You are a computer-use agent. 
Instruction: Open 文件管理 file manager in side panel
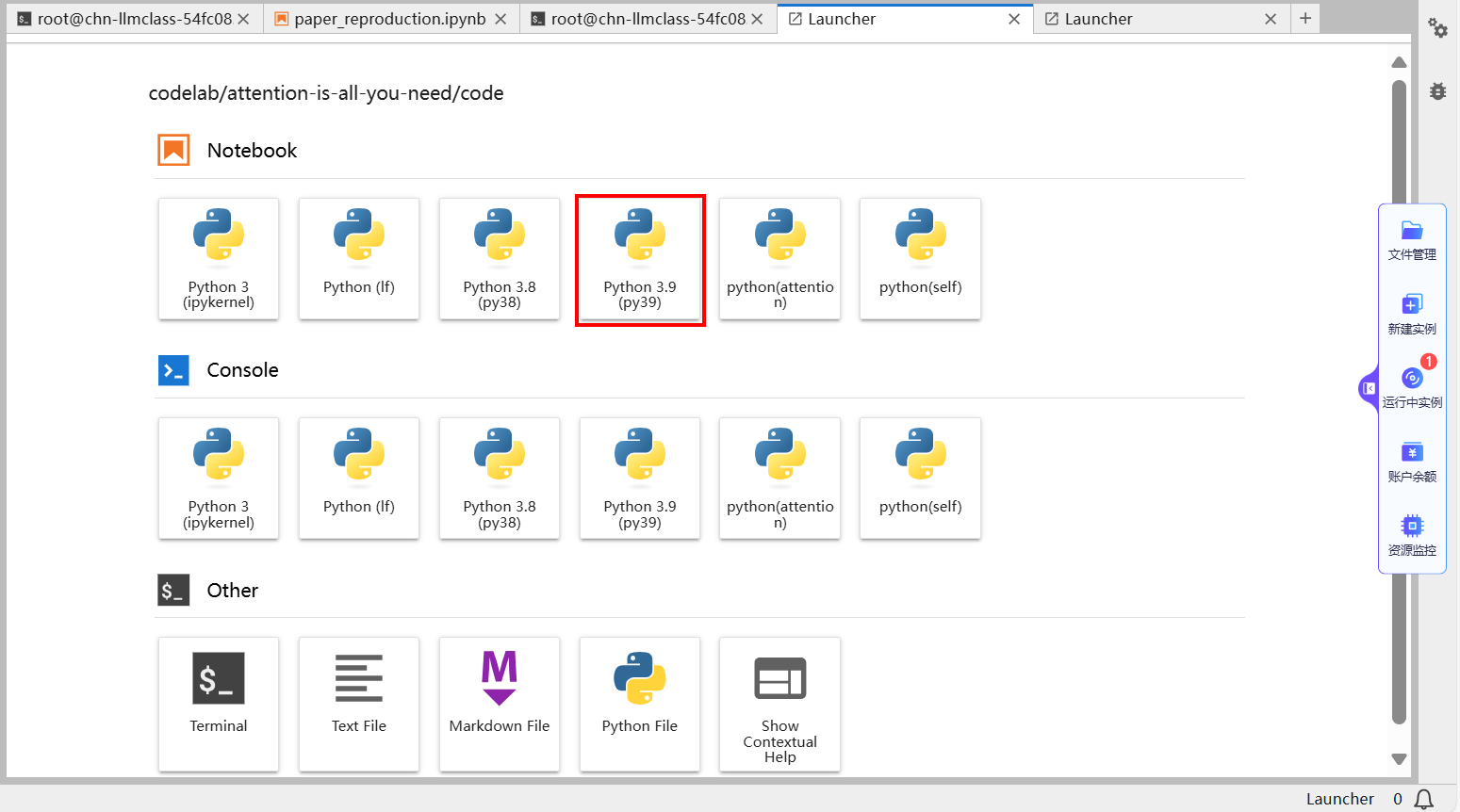click(1412, 240)
